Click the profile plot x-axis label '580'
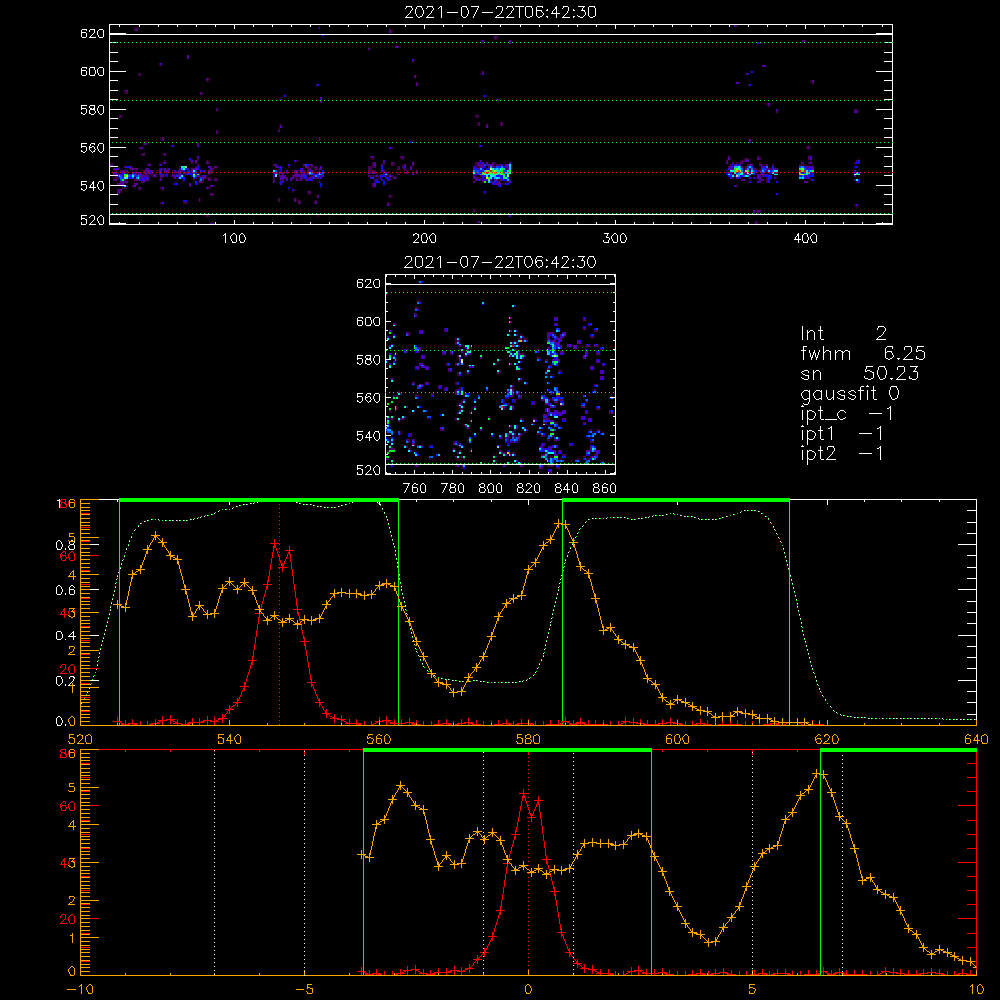The image size is (1000, 1000). point(528,739)
